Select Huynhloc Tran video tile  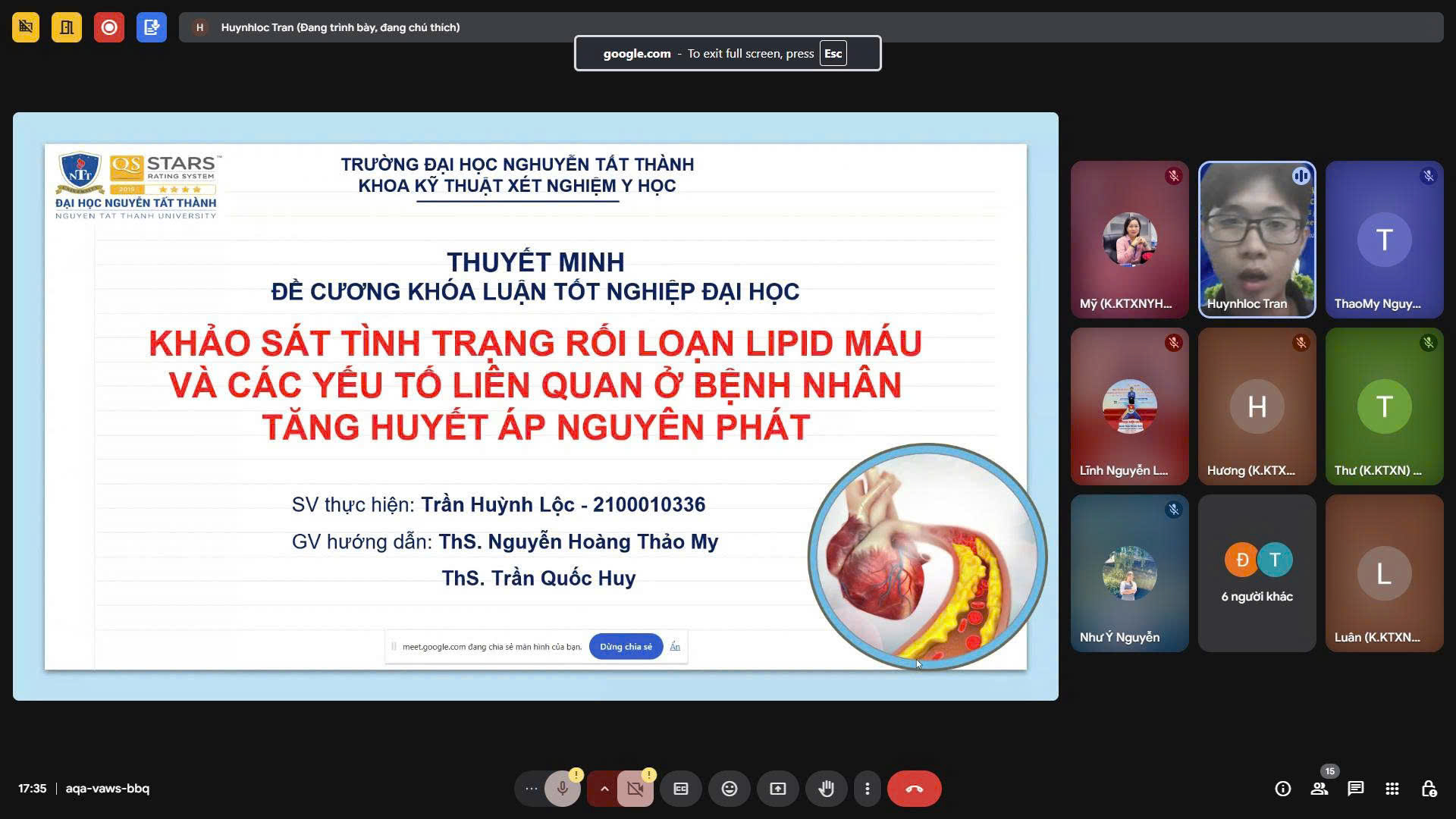pos(1257,240)
